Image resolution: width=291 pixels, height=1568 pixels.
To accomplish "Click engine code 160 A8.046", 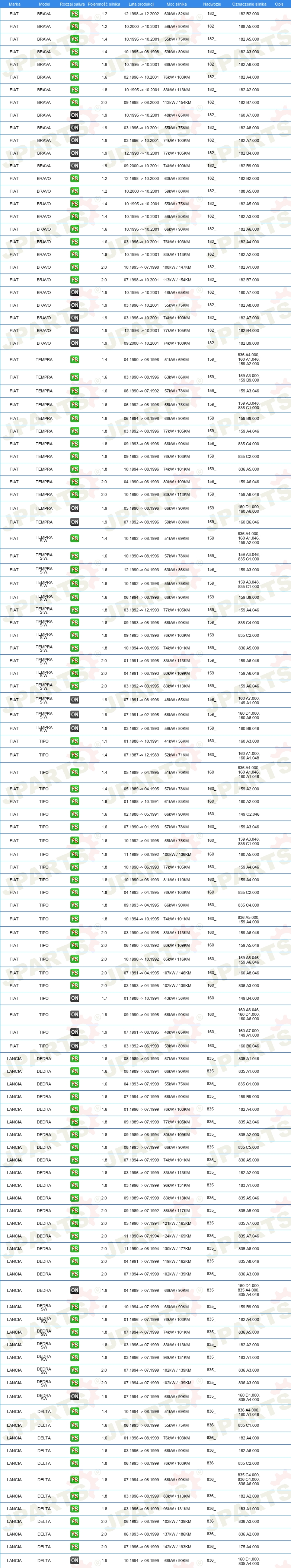I will [249, 973].
